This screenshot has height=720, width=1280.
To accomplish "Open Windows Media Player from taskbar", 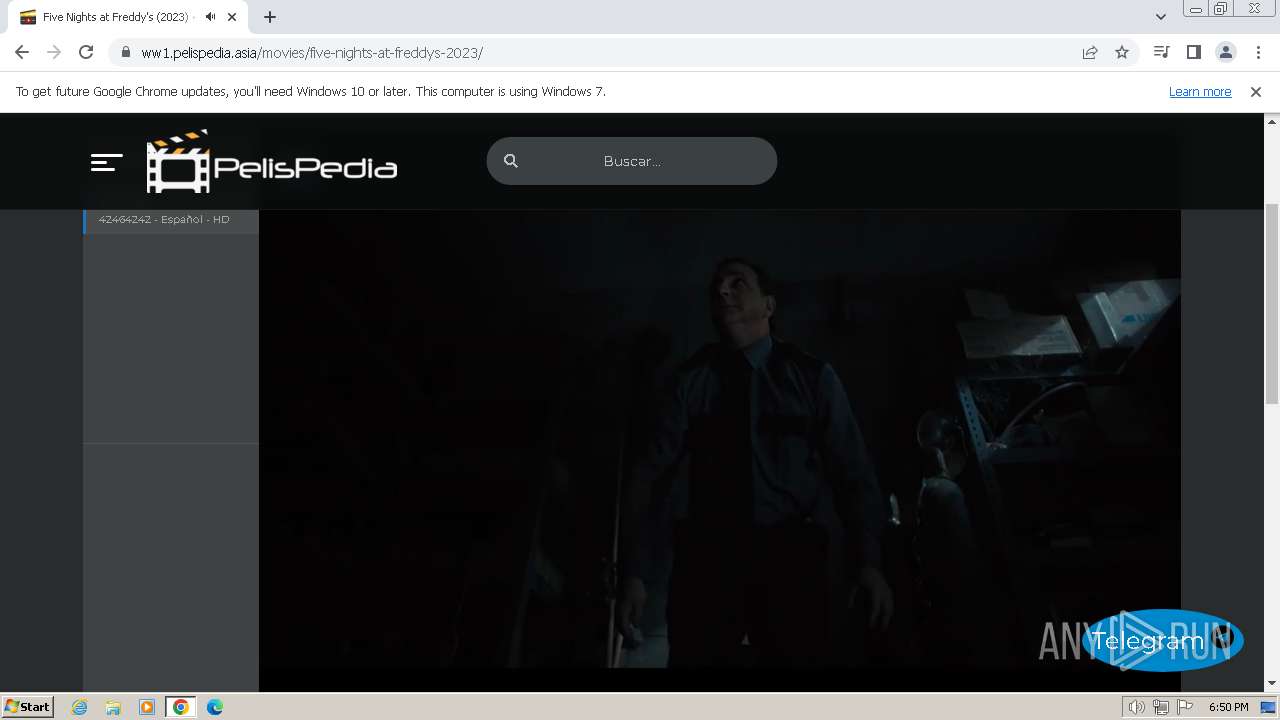I will pyautogui.click(x=147, y=707).
